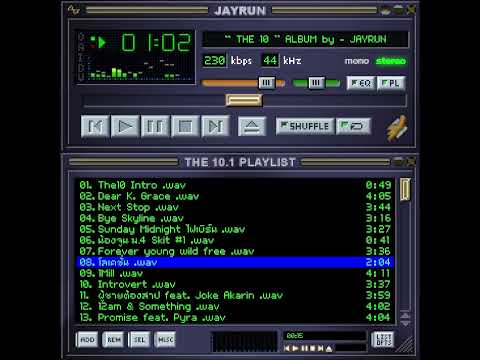Select track 02. Dear K. Grace .wav
The image size is (480, 360).
(x=235, y=196)
